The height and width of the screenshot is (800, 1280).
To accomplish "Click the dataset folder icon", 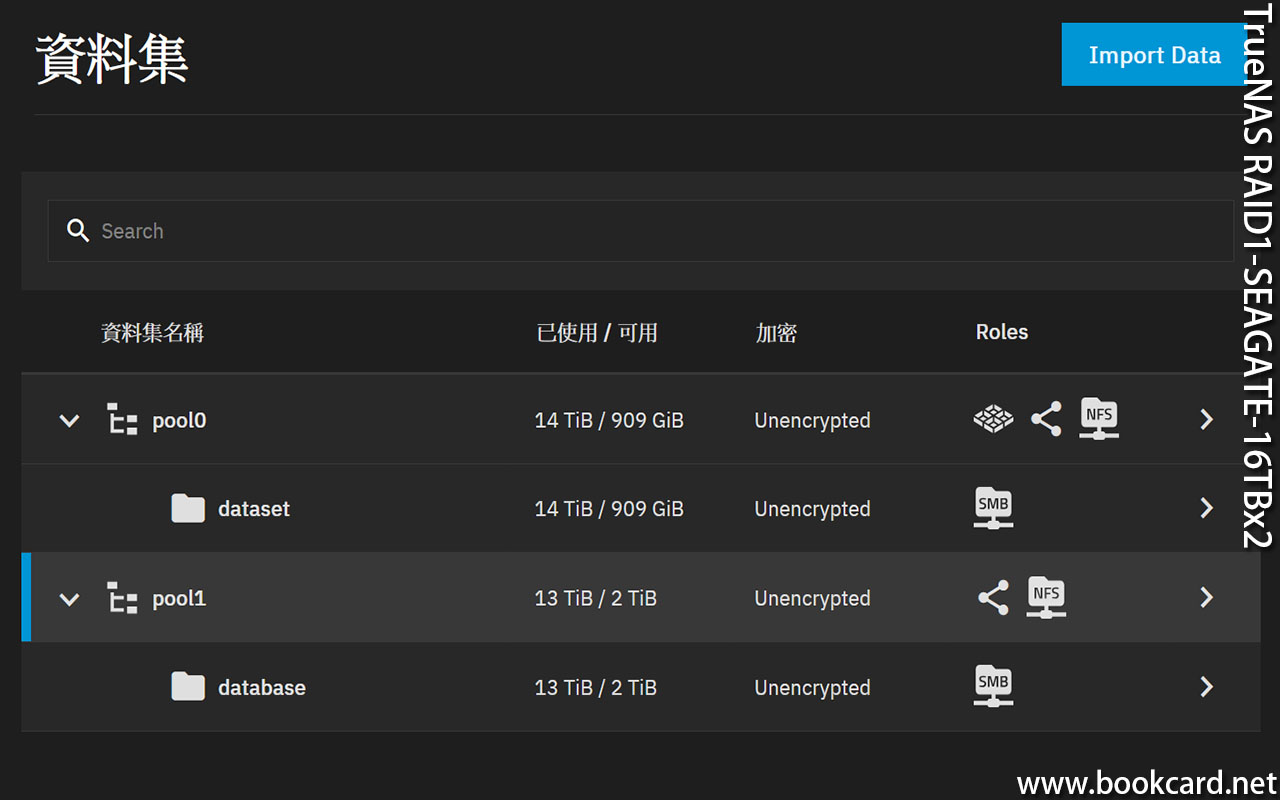I will pos(188,509).
